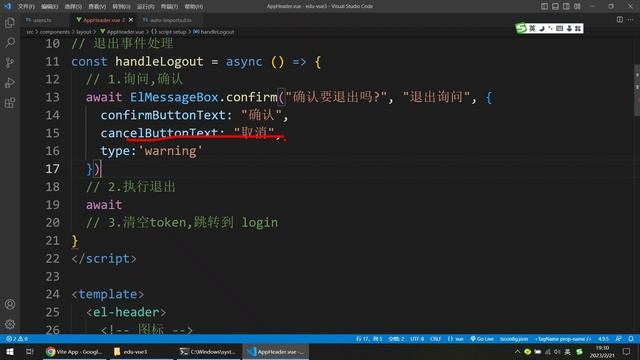640x360 pixels.
Task: Click the Sogou voice input microphone icon
Action: coord(569,28)
